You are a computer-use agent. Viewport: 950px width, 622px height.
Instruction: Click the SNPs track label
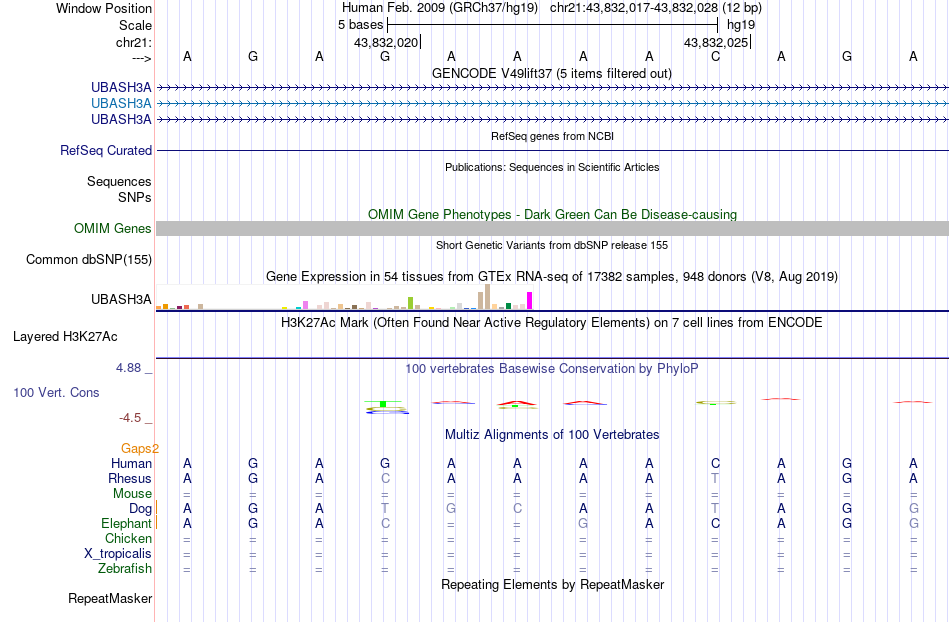coord(135,197)
